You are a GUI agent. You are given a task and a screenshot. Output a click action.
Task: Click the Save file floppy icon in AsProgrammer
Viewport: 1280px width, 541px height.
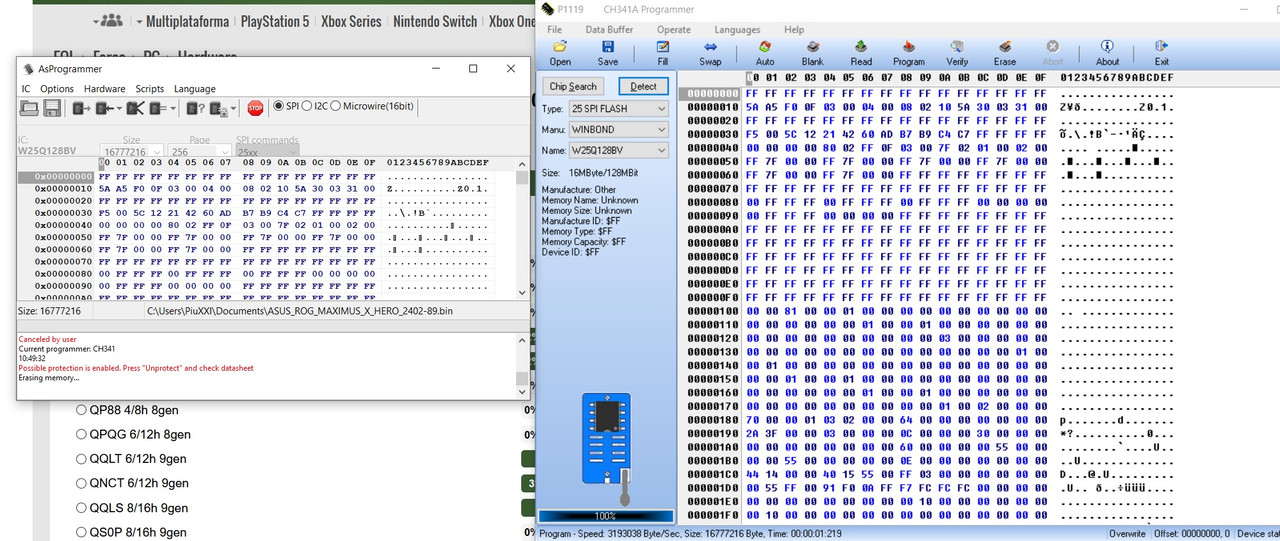(52, 108)
